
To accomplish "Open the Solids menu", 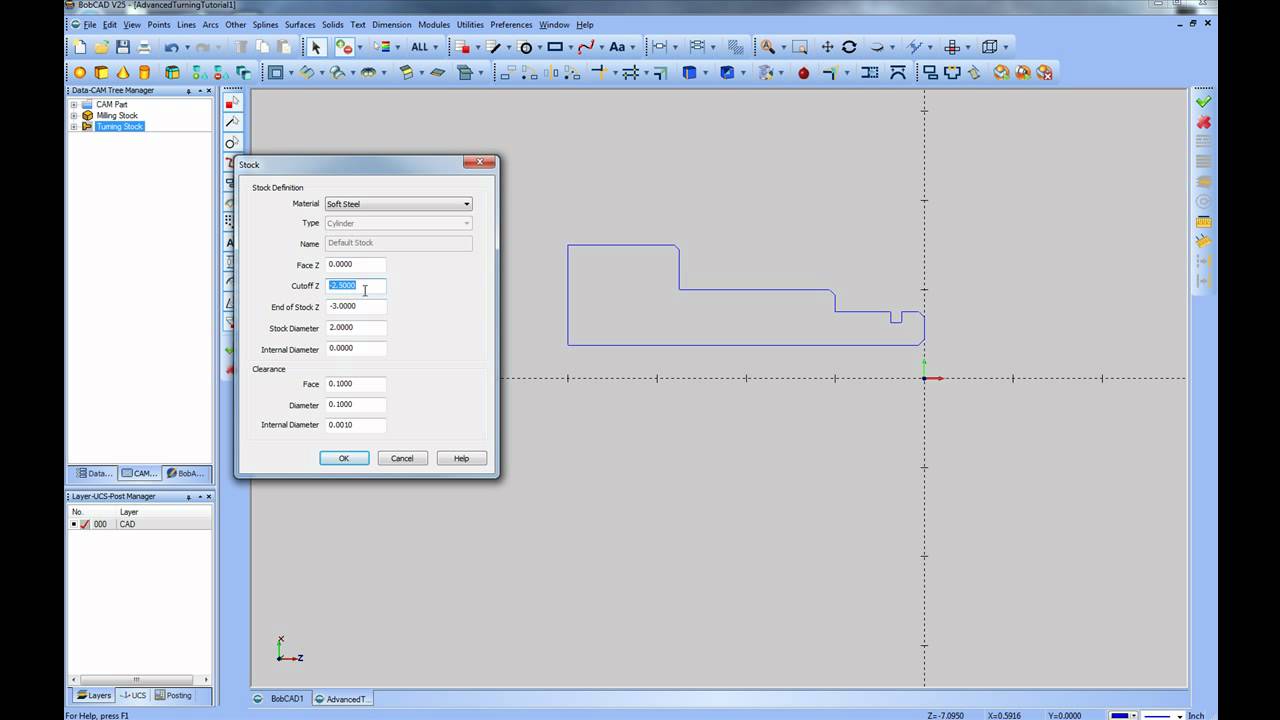I will tap(332, 24).
